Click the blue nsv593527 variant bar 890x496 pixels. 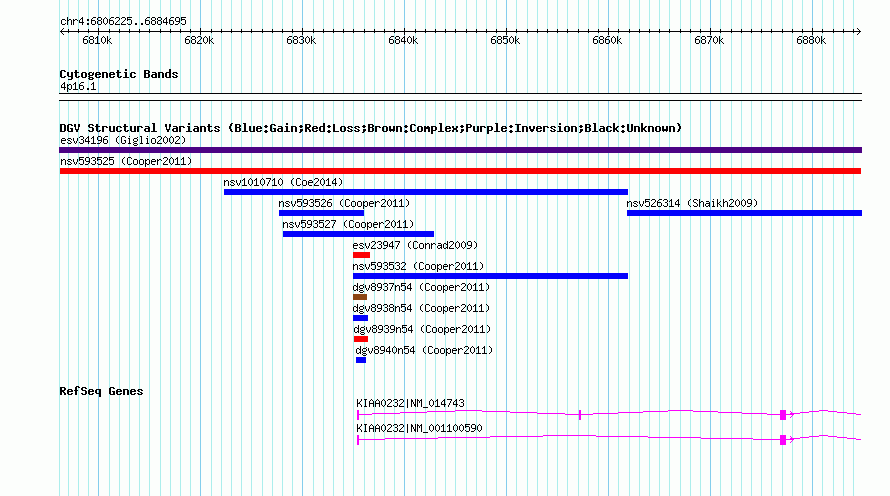(x=358, y=234)
